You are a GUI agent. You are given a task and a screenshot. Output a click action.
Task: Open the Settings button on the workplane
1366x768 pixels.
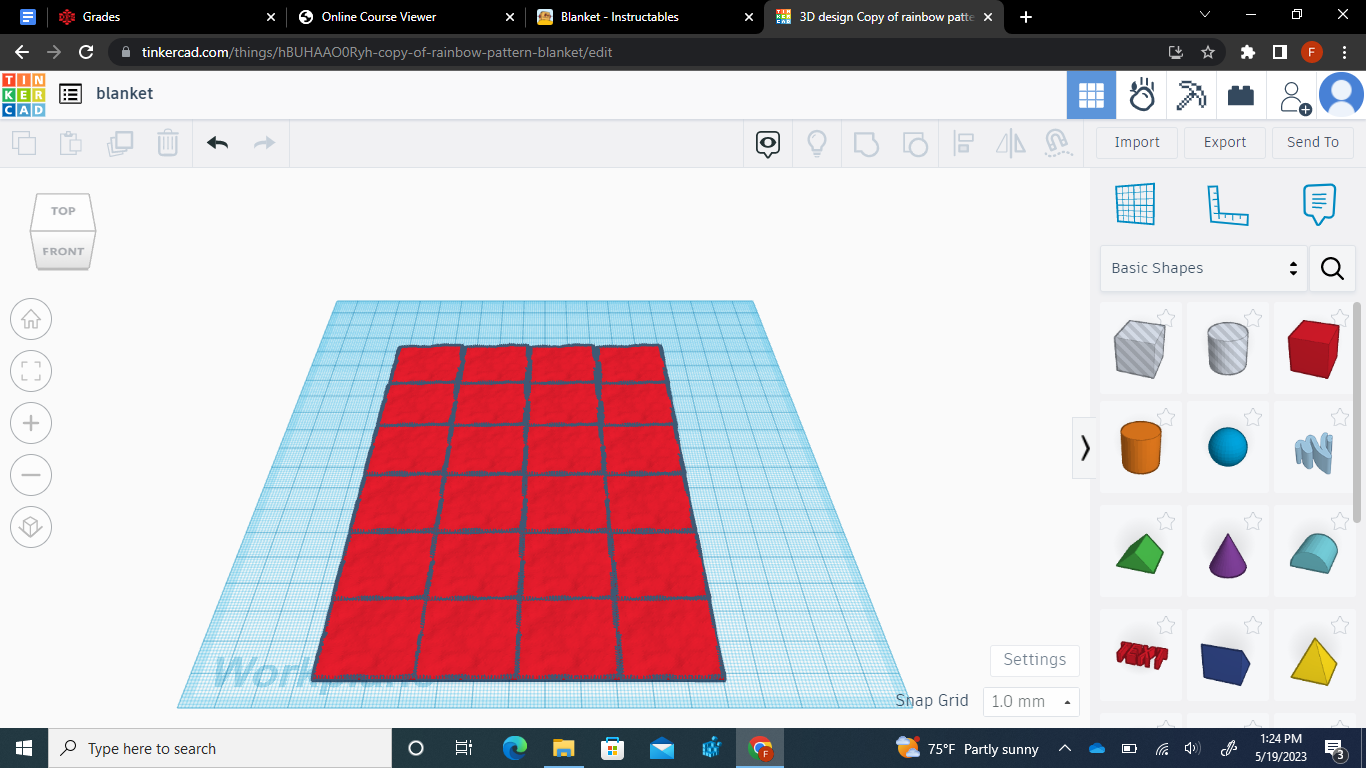coord(1034,660)
